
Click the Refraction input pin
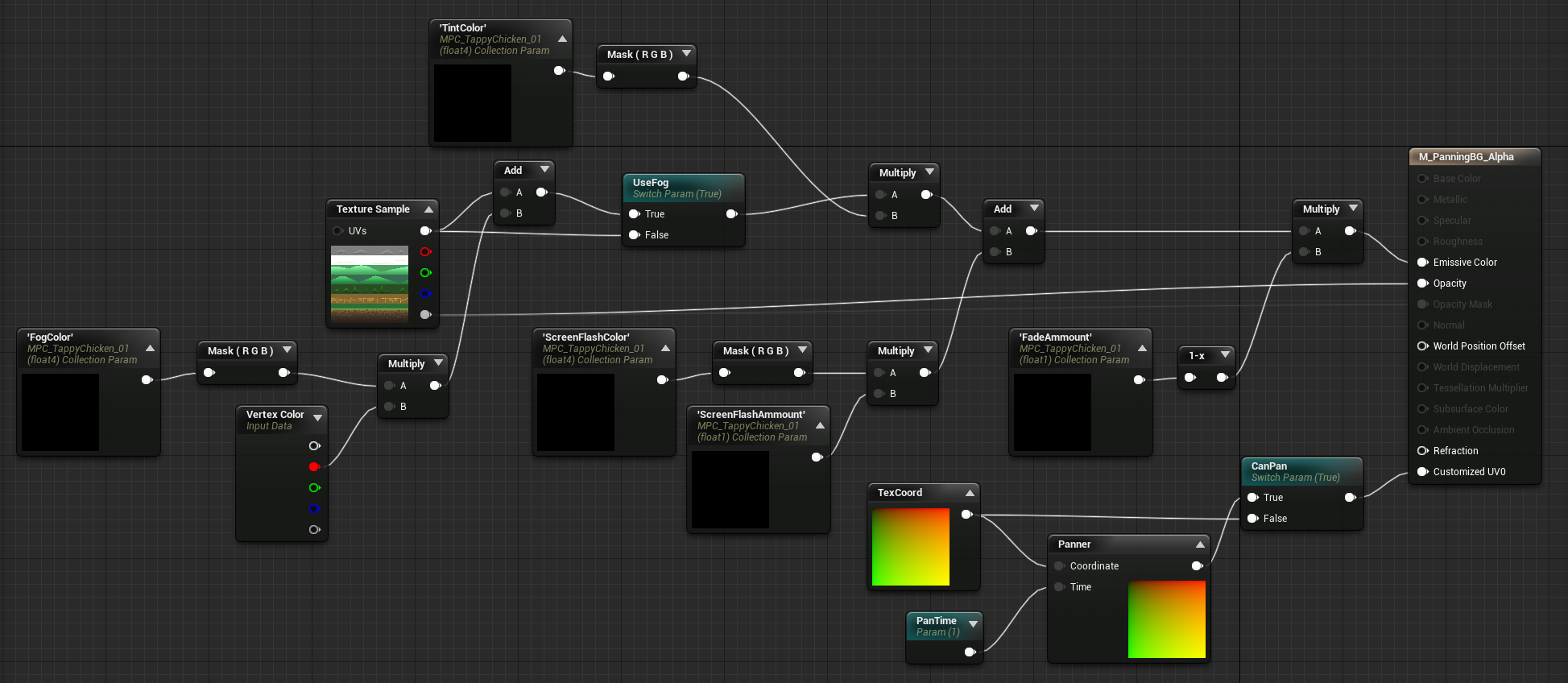(1422, 451)
